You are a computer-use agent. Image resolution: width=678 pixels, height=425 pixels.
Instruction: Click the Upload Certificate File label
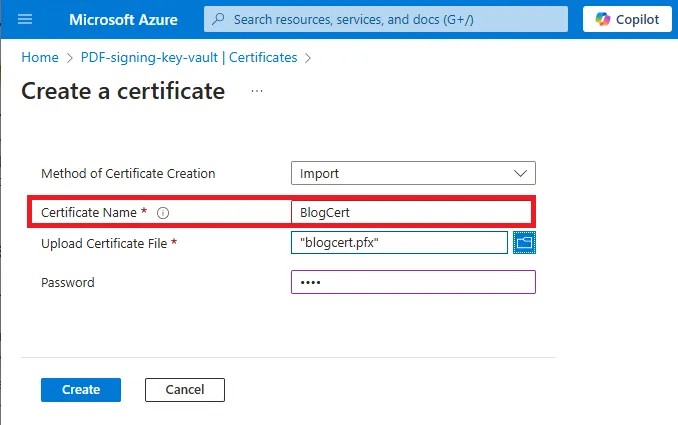104,243
